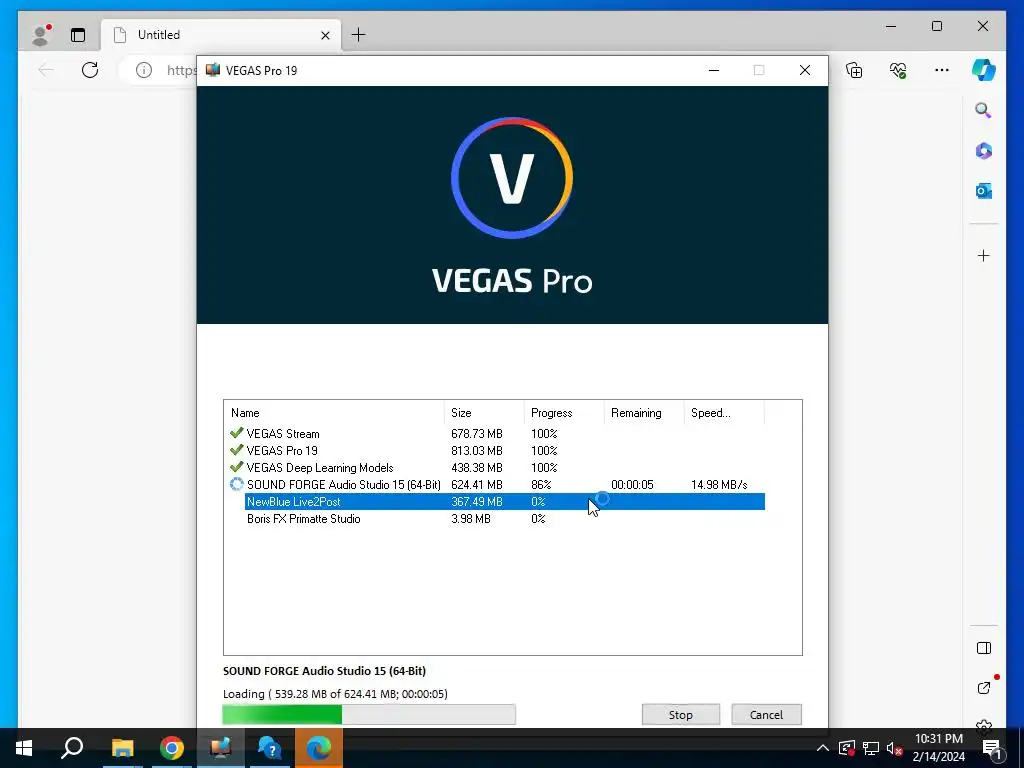The image size is (1024, 768).
Task: Click the Name column header
Action: point(334,413)
